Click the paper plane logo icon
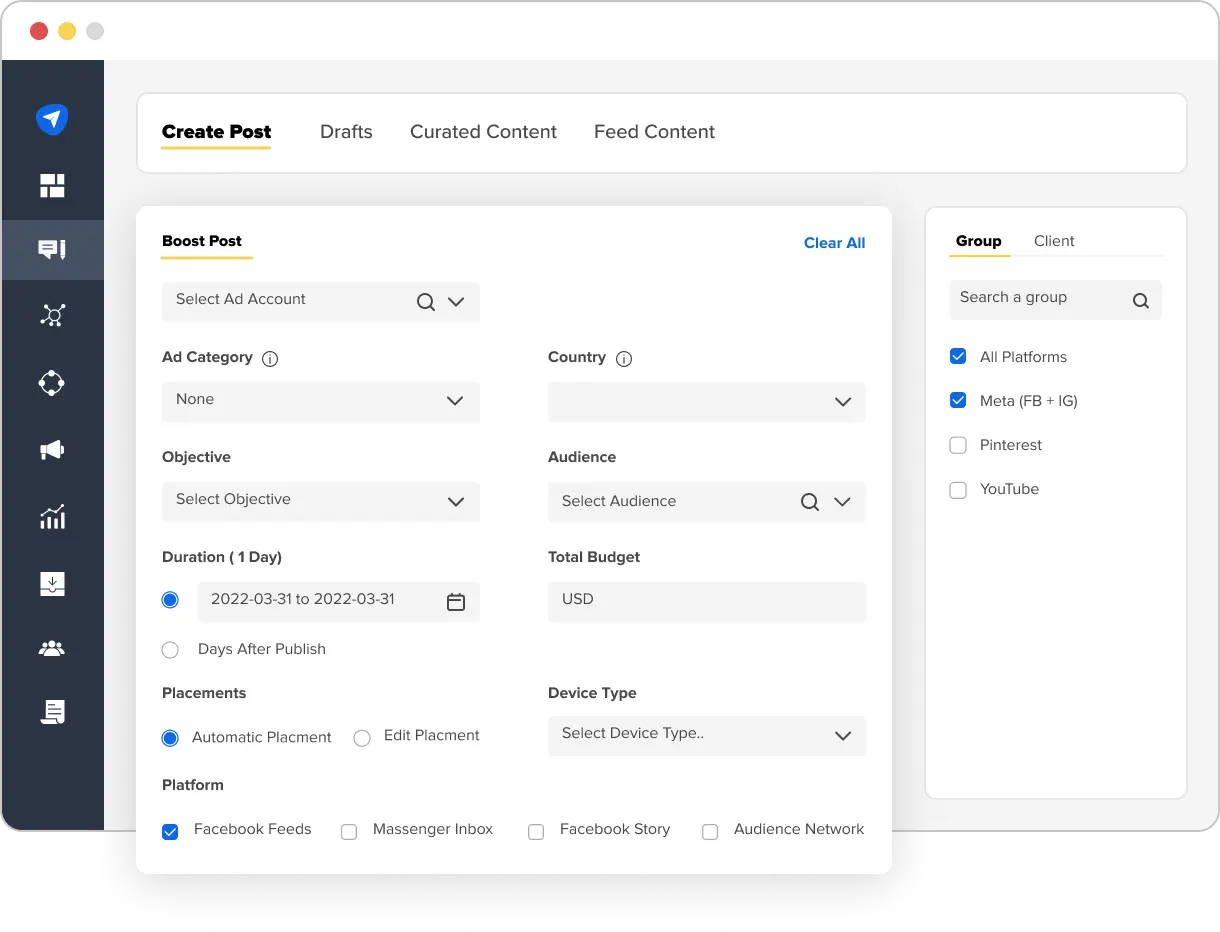The height and width of the screenshot is (932, 1220). tap(52, 119)
